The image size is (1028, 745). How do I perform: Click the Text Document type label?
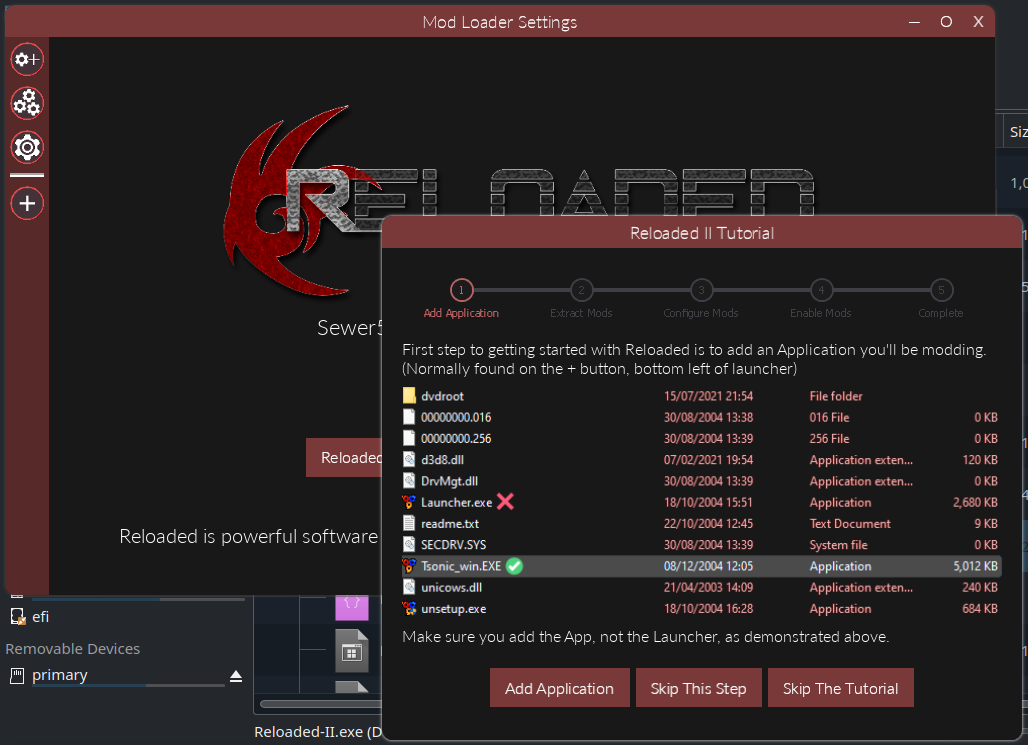(x=850, y=523)
